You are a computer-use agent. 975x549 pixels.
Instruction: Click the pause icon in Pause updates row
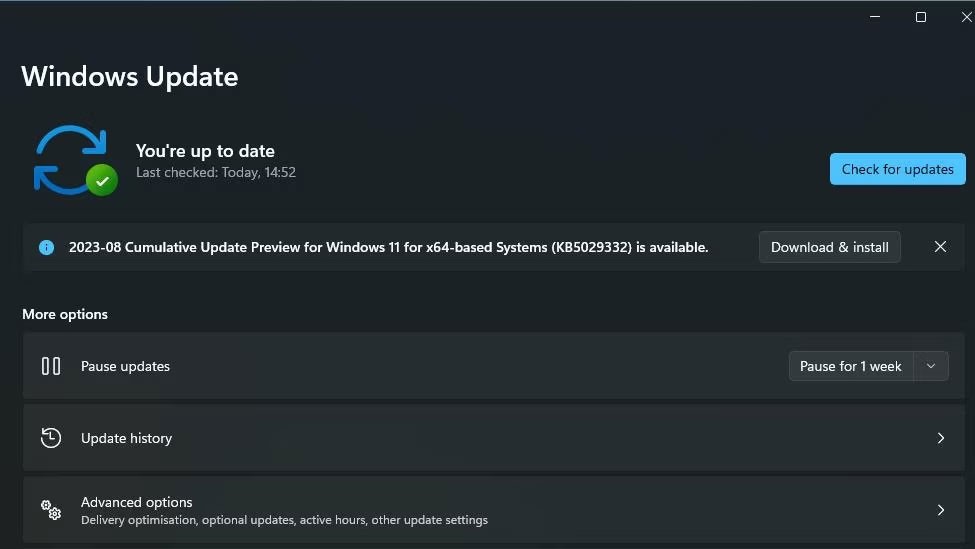[x=51, y=366]
